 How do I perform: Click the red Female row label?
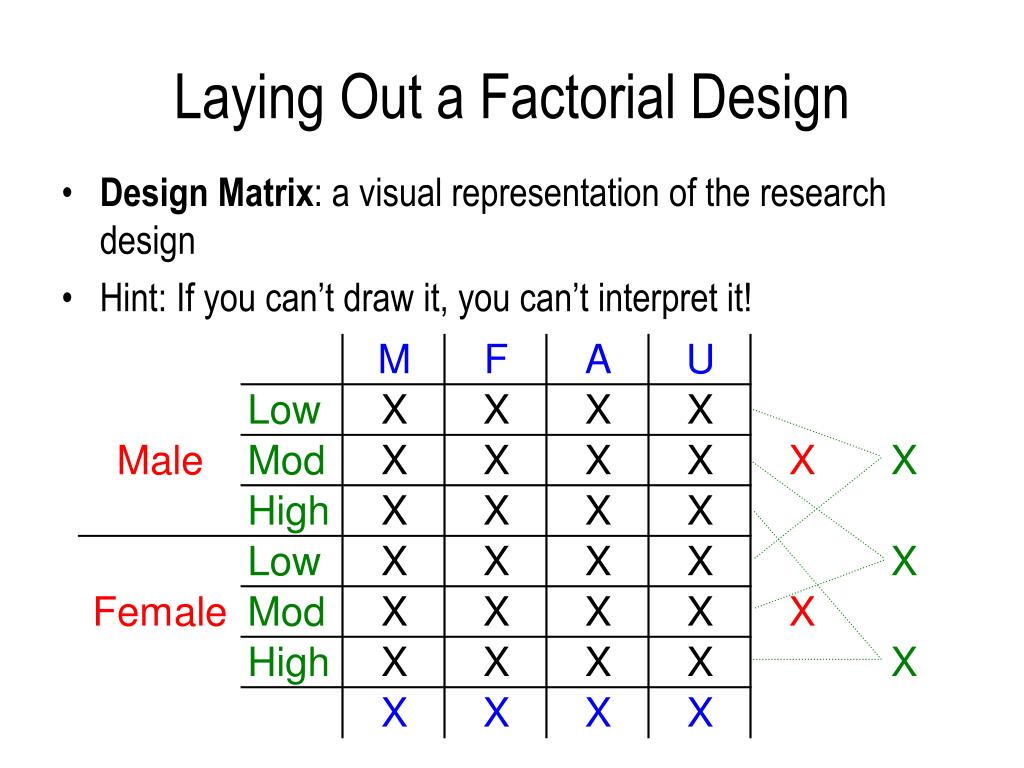point(160,612)
